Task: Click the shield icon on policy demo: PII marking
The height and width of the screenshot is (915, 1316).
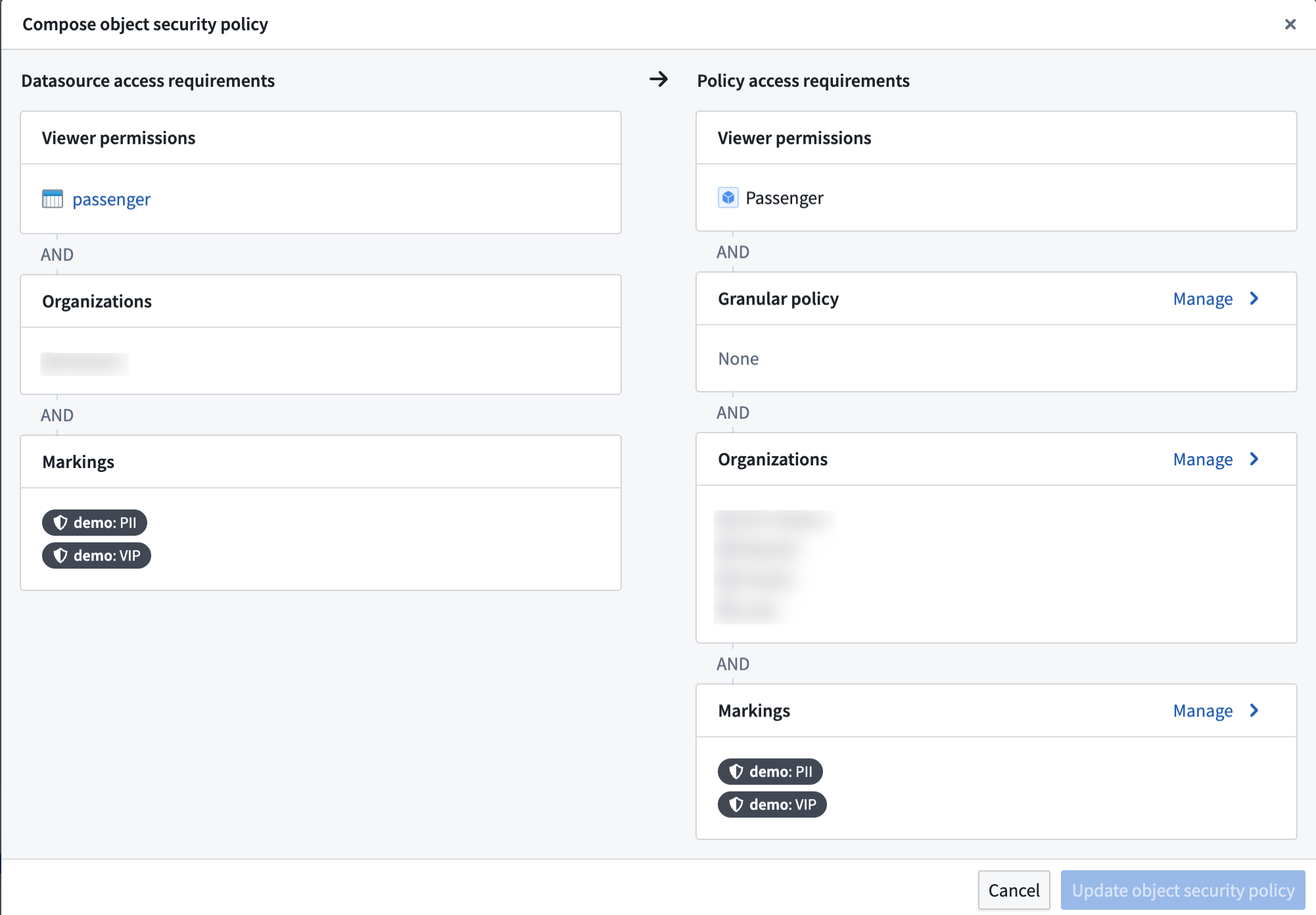Action: pyautogui.click(x=736, y=772)
